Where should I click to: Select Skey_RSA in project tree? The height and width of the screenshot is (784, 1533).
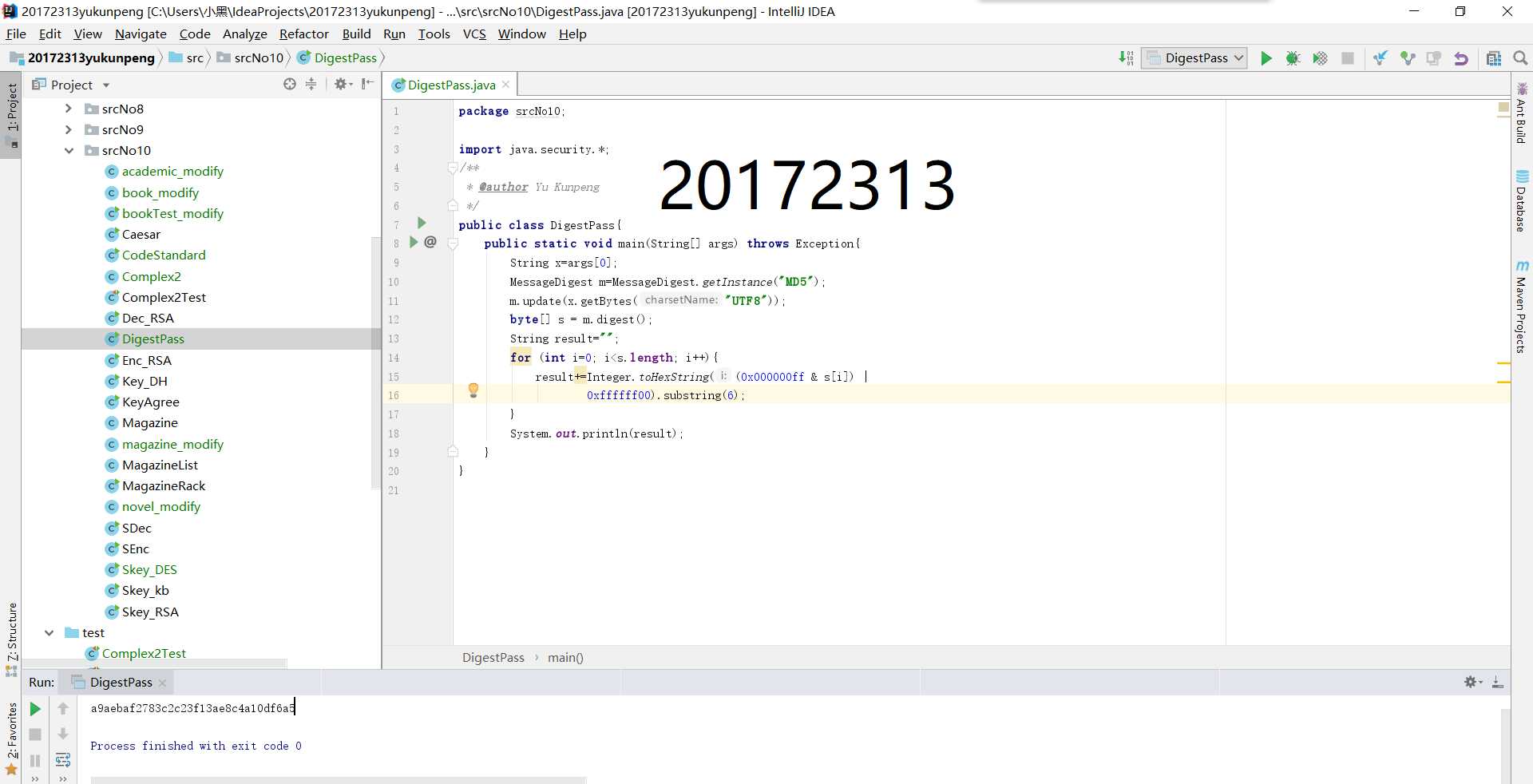tap(150, 612)
